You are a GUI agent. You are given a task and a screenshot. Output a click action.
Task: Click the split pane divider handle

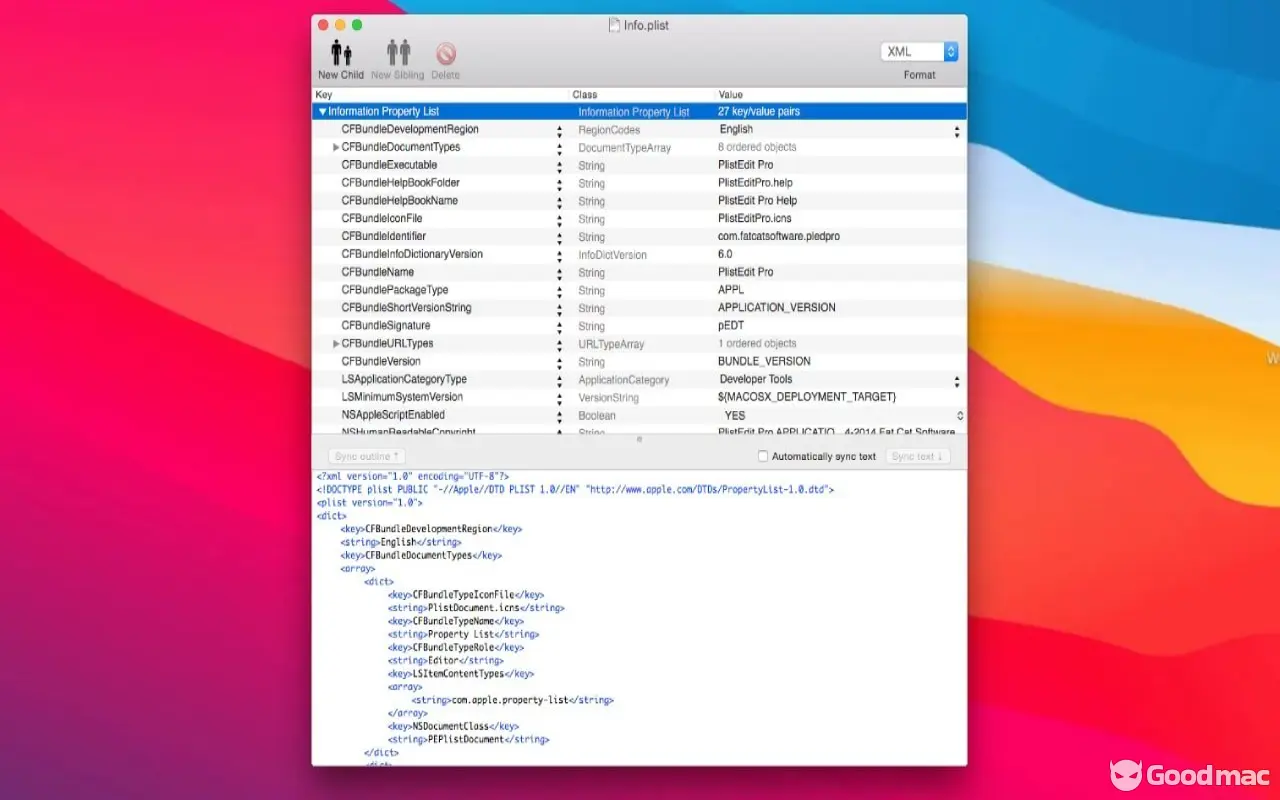(x=639, y=439)
